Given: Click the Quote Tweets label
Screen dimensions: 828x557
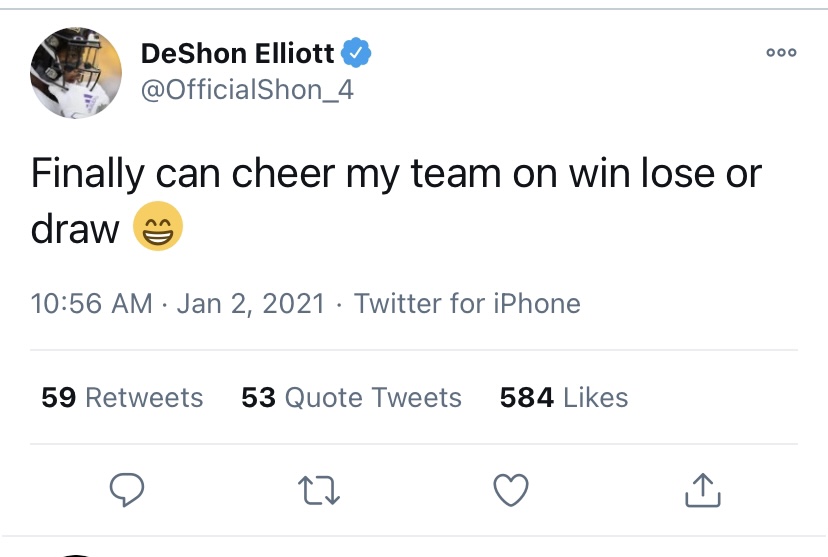Looking at the screenshot, I should 373,397.
